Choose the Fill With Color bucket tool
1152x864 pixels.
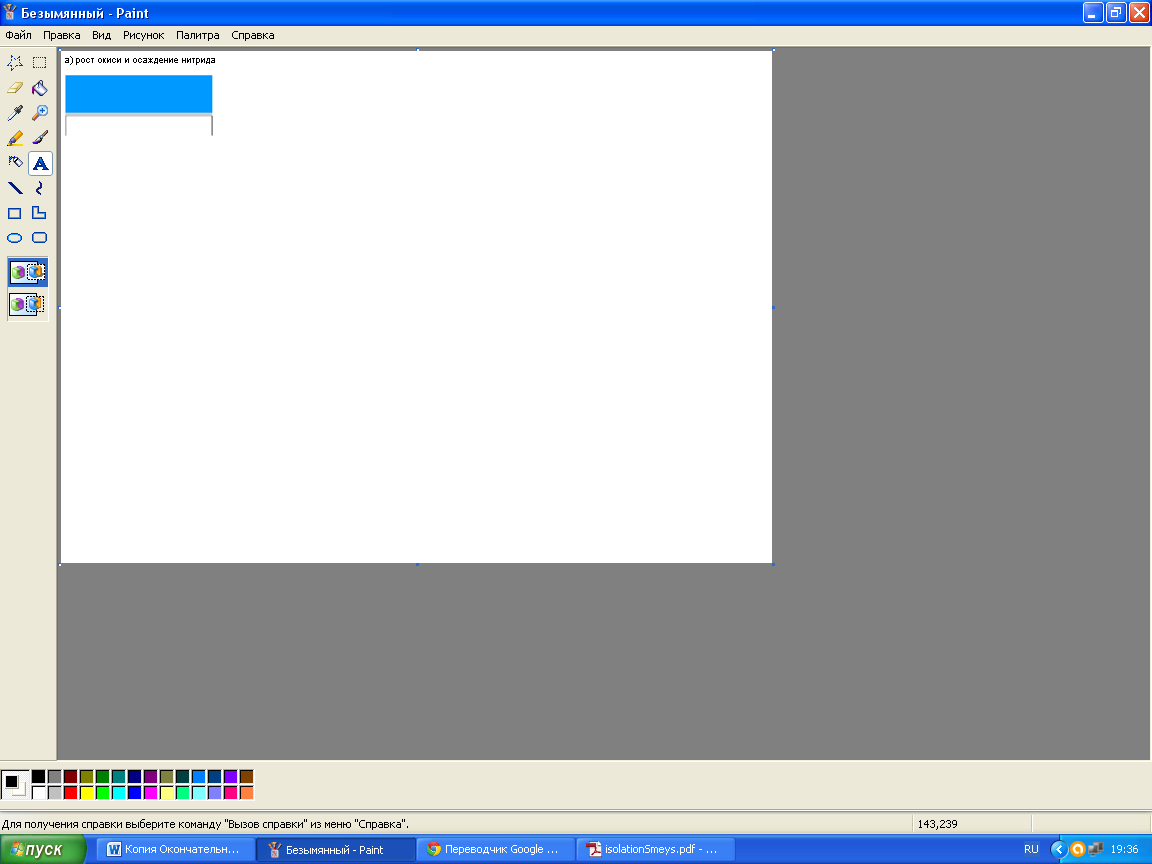pos(40,87)
